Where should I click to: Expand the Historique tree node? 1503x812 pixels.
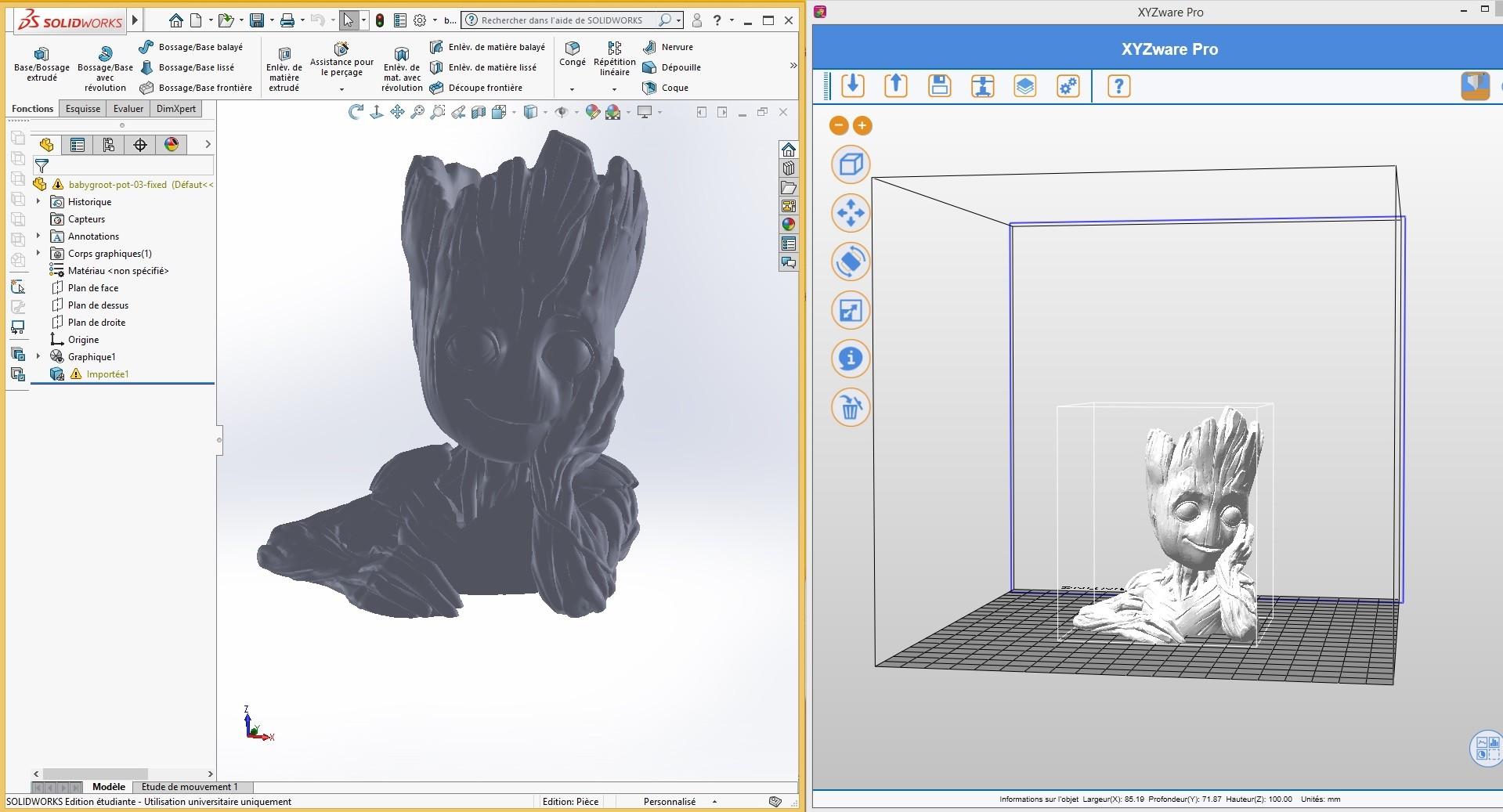tap(38, 202)
